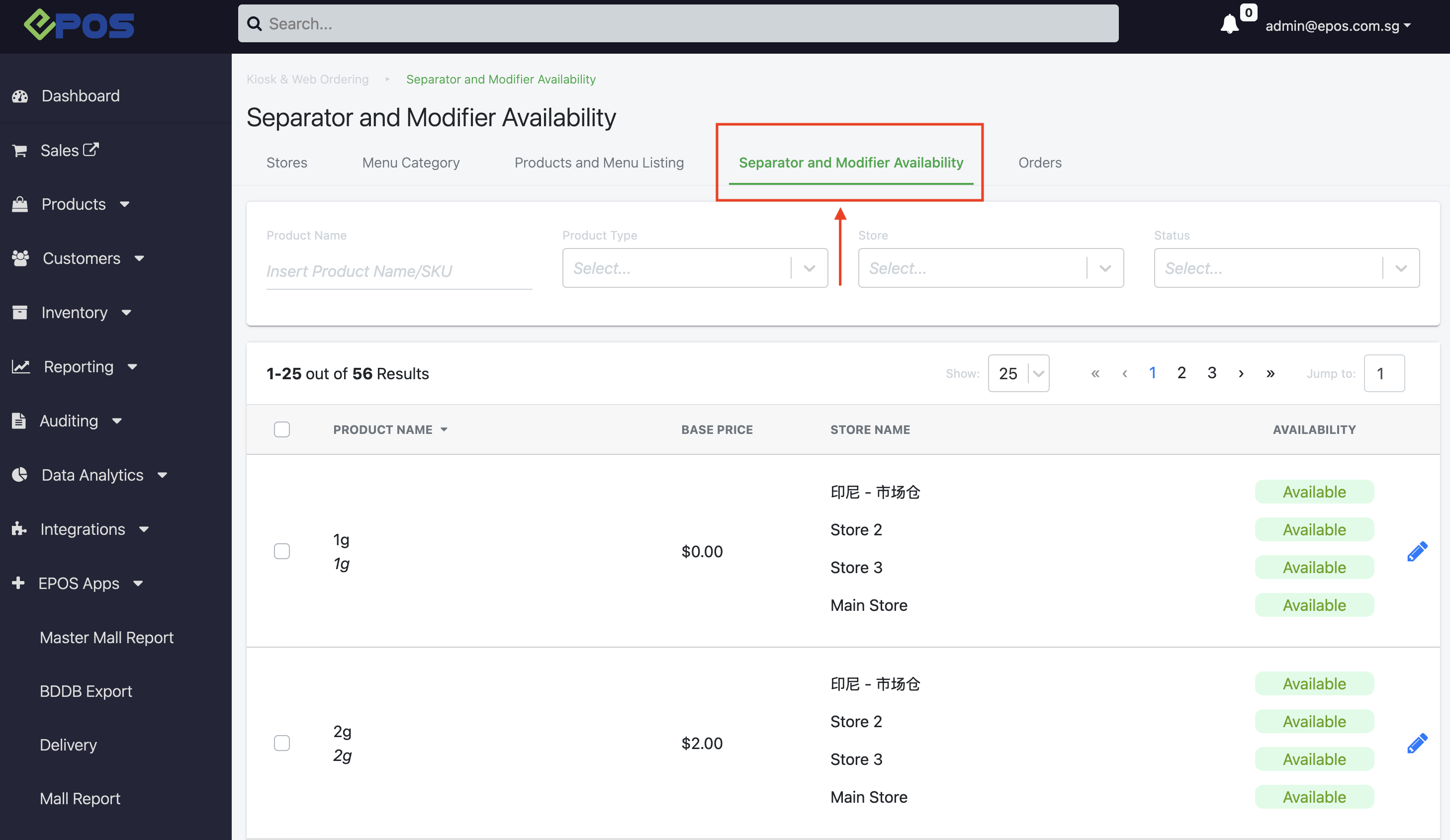The image size is (1450, 840).
Task: Click the search magnifier icon
Action: point(254,23)
